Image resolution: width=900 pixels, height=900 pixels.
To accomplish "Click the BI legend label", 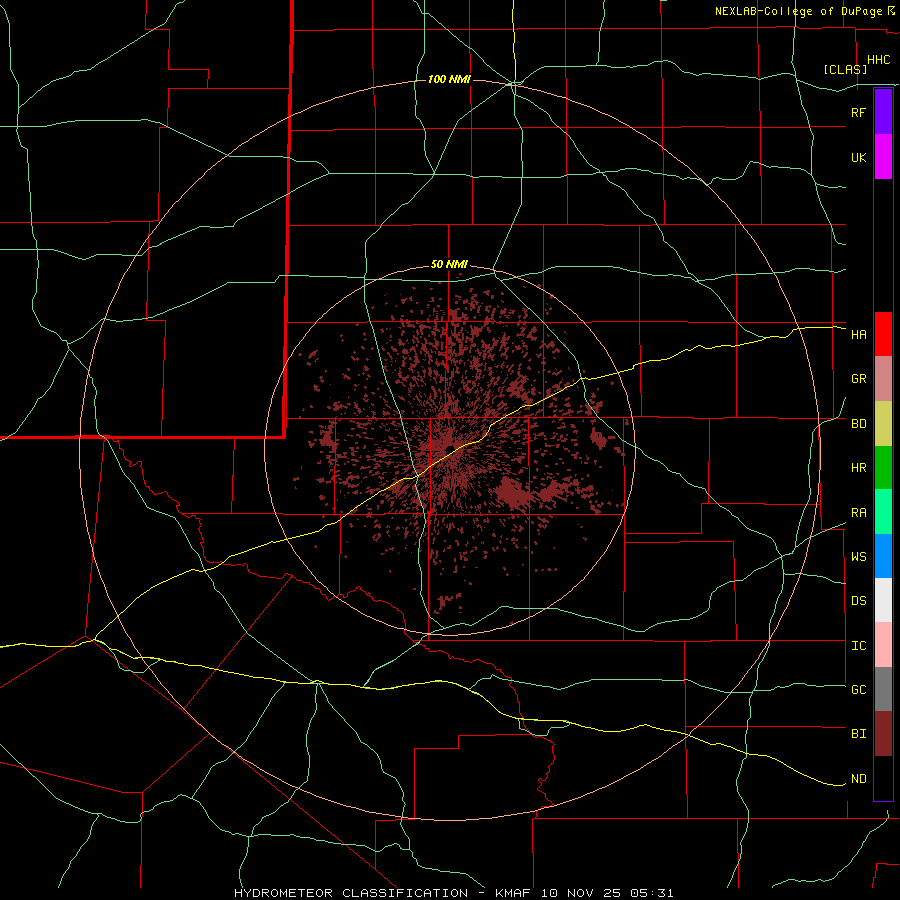I will click(x=858, y=734).
